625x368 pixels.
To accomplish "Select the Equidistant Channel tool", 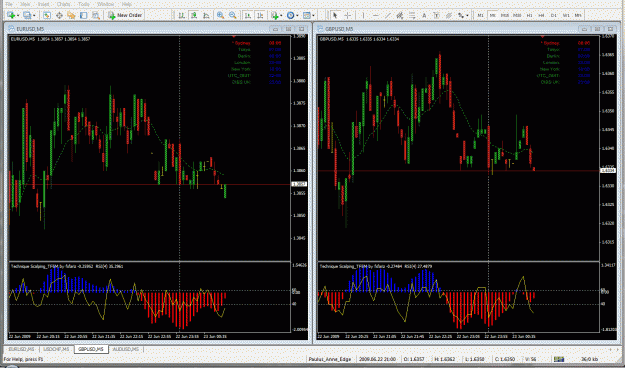I will (x=400, y=15).
